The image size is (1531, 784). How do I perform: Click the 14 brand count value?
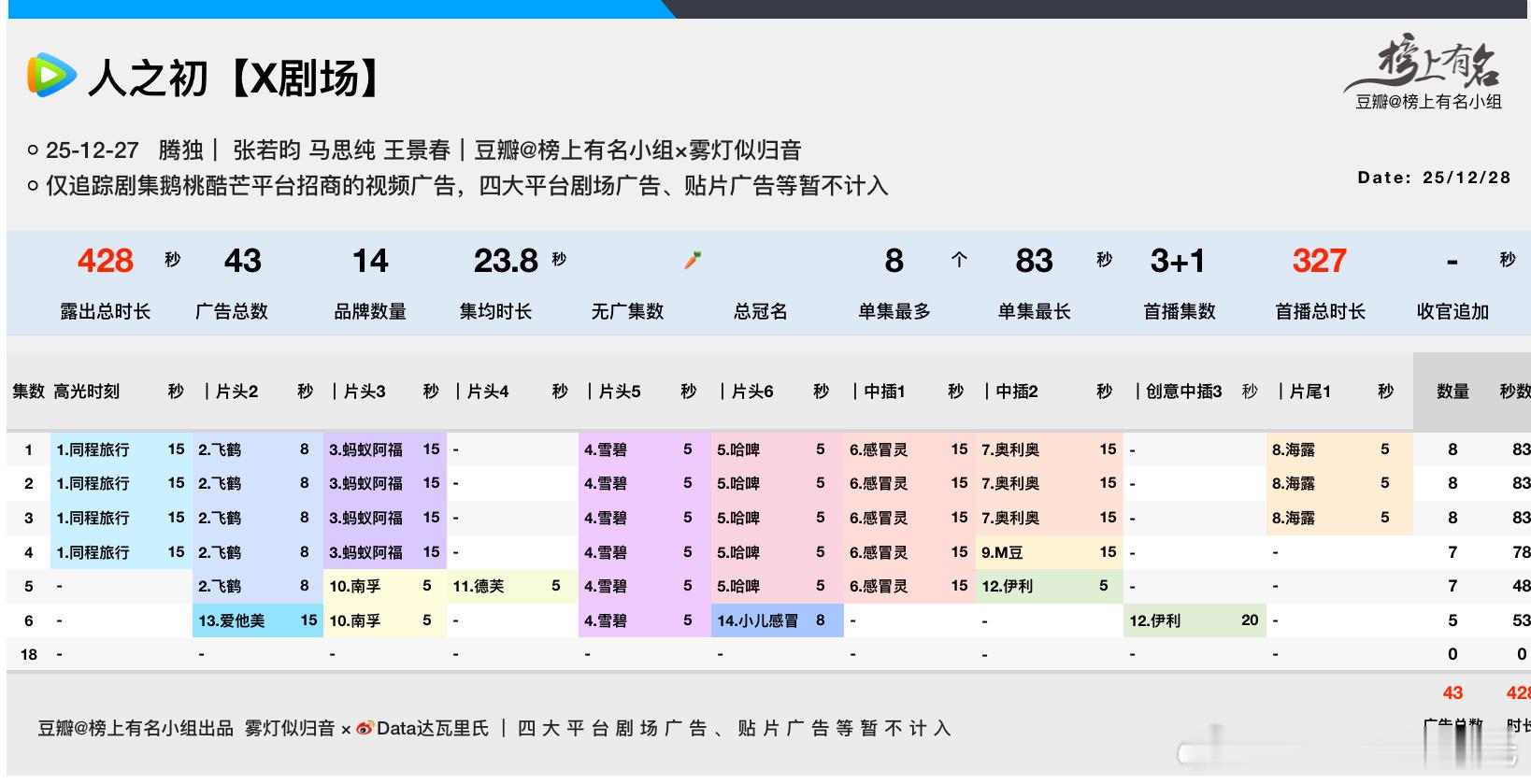coord(370,261)
